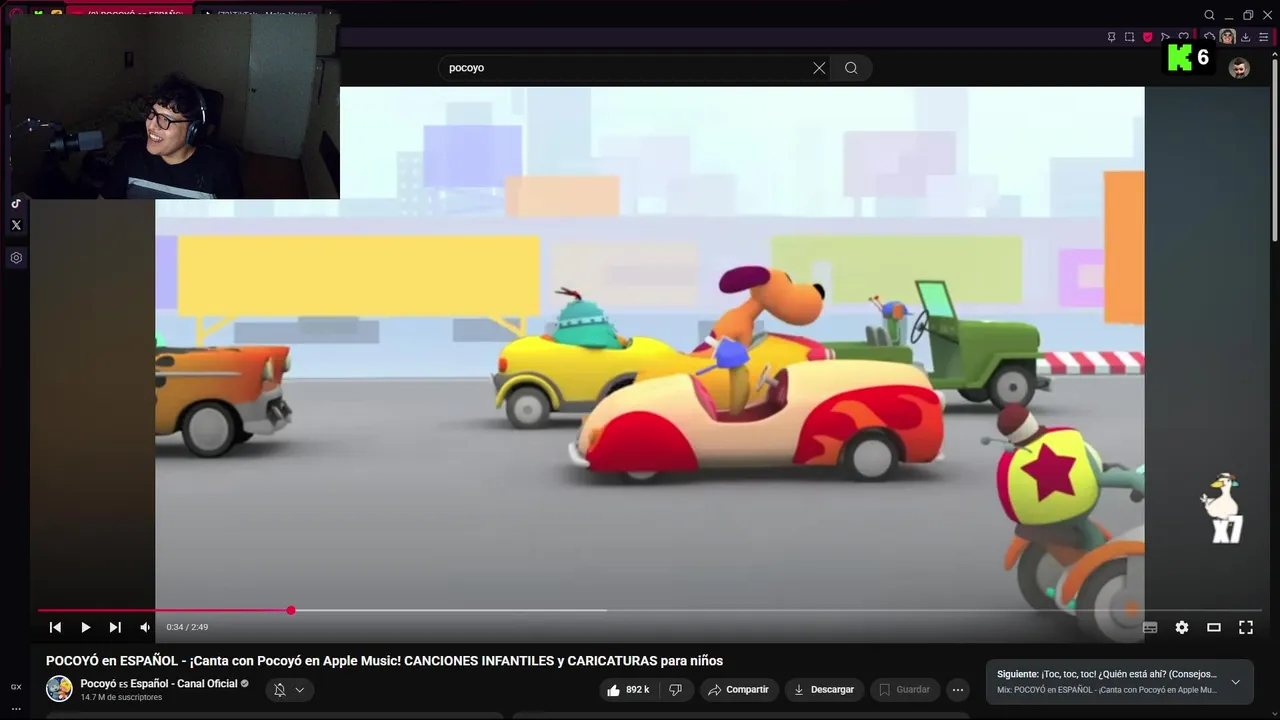Save the video using Guardar
Viewport: 1280px width, 720px height.
pyautogui.click(x=904, y=689)
